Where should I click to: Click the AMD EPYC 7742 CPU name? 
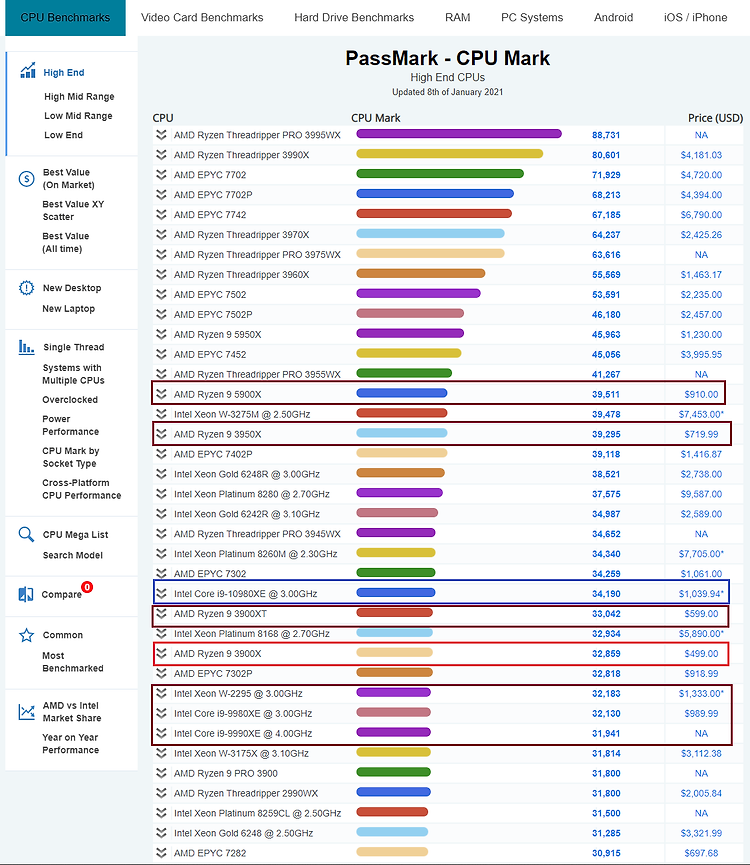pos(210,215)
